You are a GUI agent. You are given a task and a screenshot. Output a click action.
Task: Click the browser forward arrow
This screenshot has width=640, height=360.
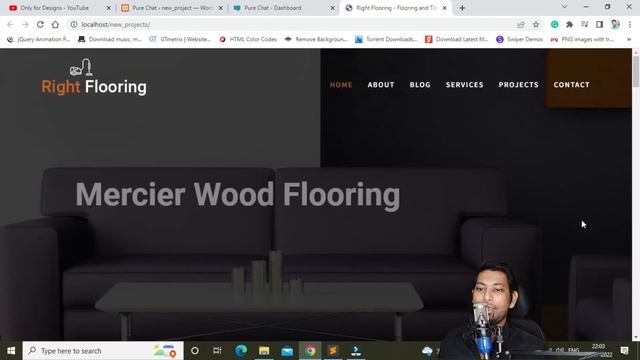coord(25,24)
